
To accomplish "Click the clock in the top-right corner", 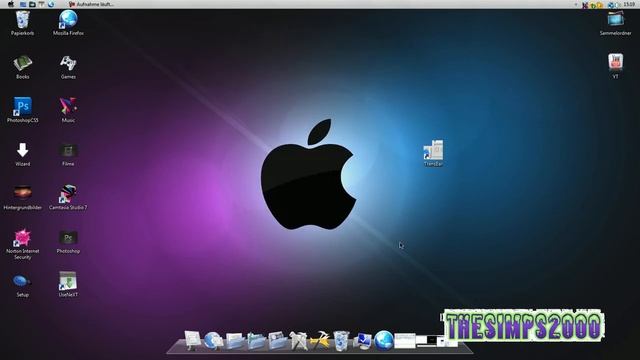I will click(x=629, y=4).
